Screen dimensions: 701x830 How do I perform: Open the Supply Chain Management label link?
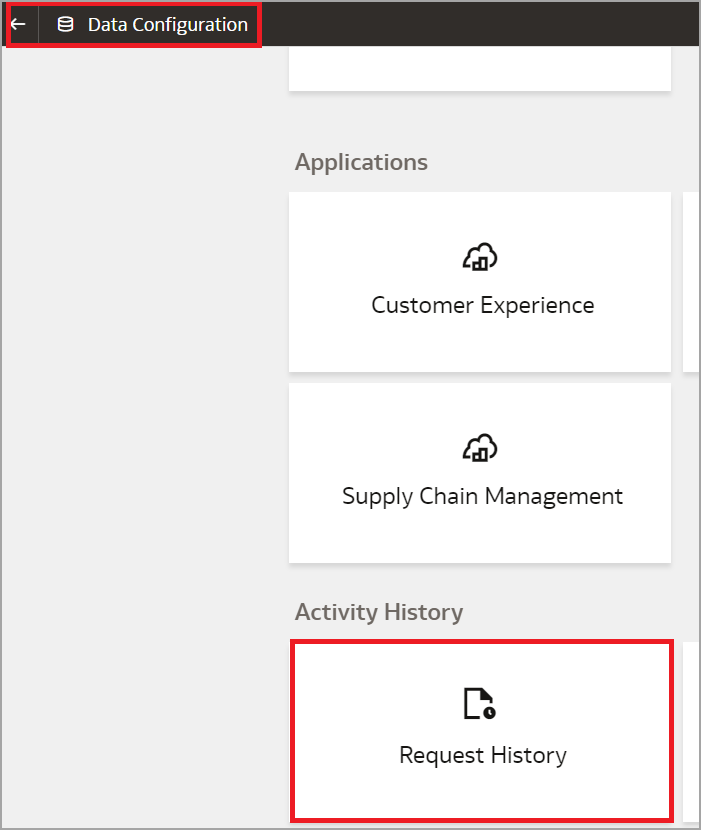coord(482,496)
